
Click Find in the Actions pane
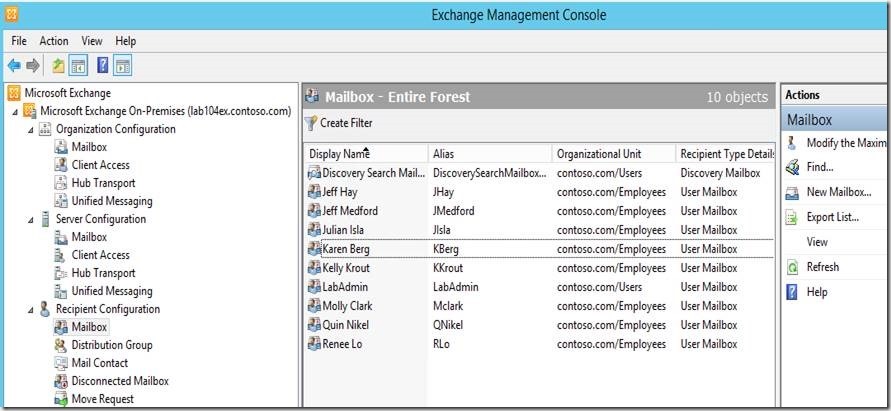(x=819, y=167)
